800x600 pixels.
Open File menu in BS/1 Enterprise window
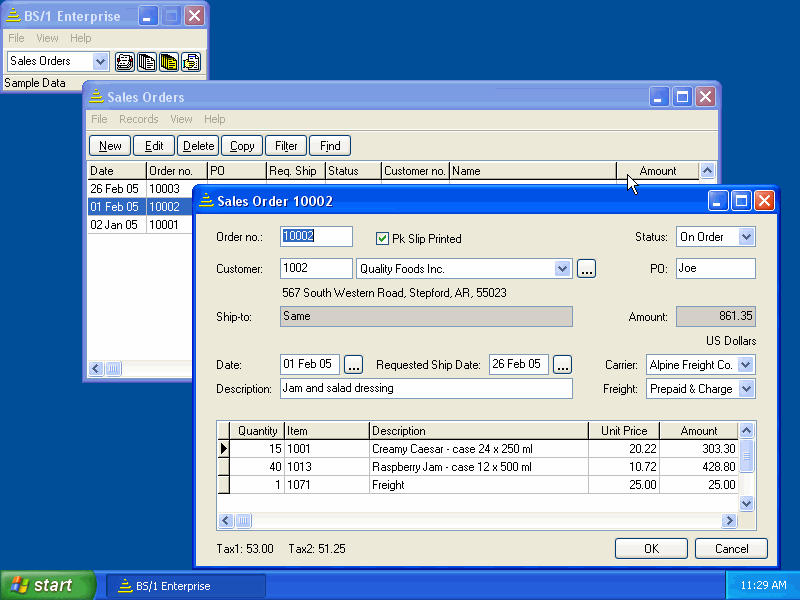[x=16, y=38]
